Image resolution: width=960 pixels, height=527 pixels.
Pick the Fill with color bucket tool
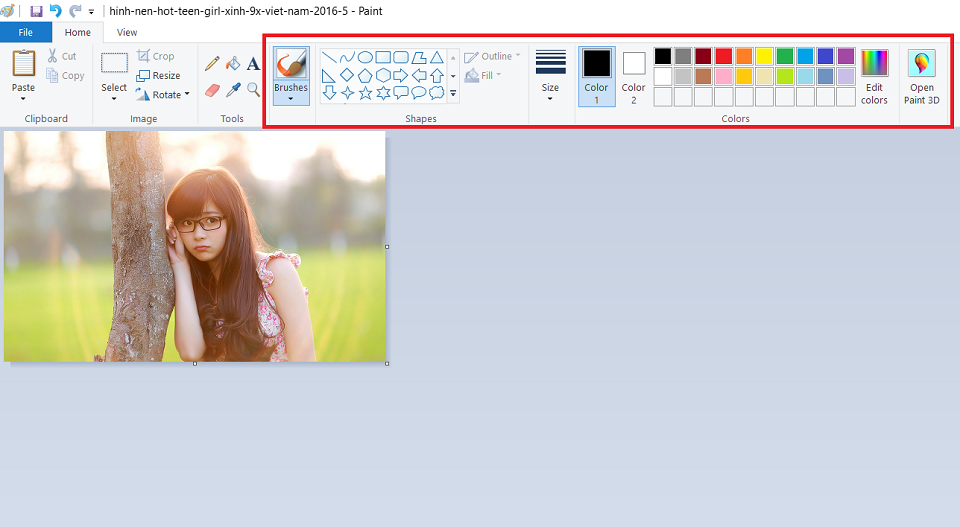[x=233, y=64]
